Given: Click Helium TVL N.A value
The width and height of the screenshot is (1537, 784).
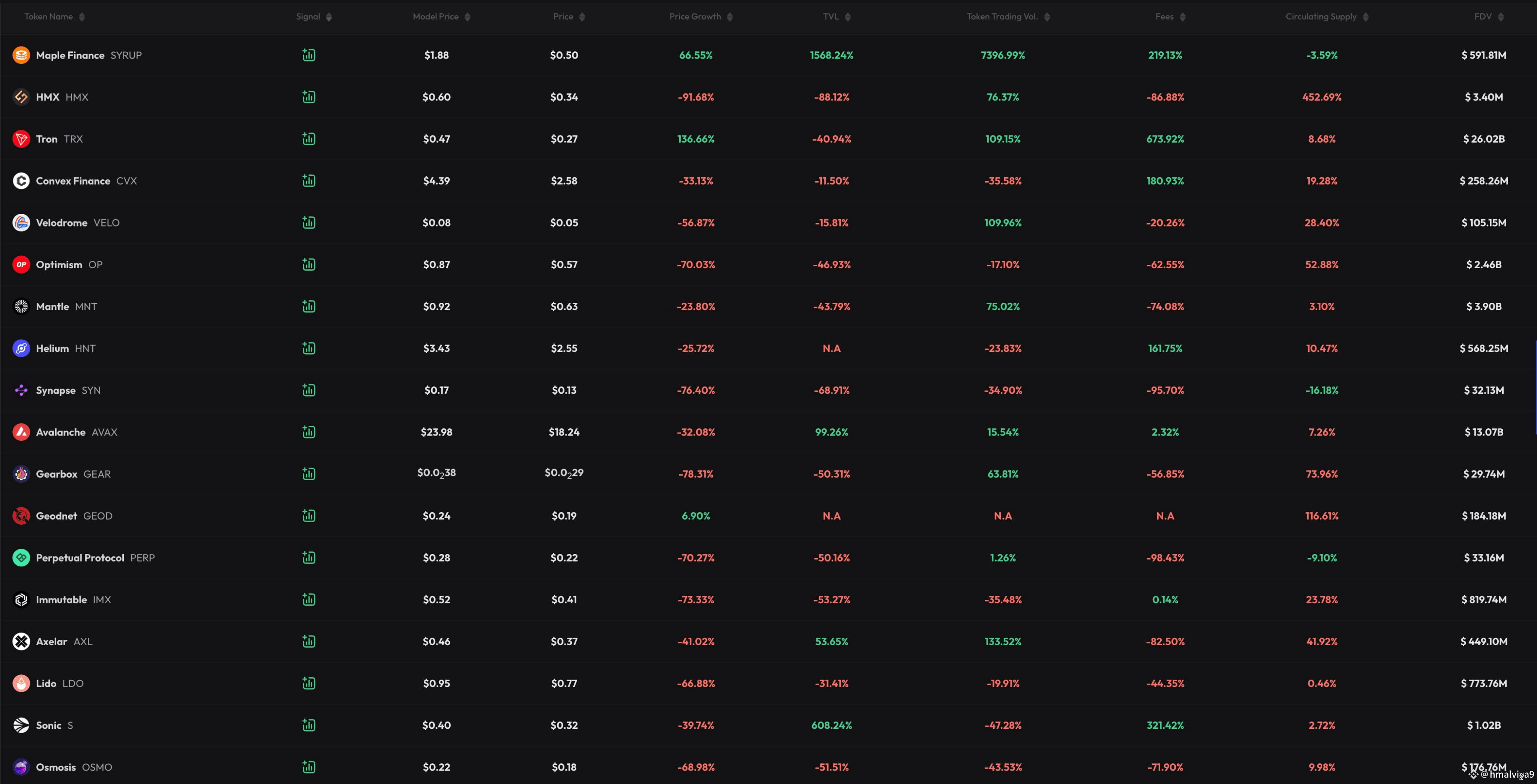Looking at the screenshot, I should pos(831,348).
